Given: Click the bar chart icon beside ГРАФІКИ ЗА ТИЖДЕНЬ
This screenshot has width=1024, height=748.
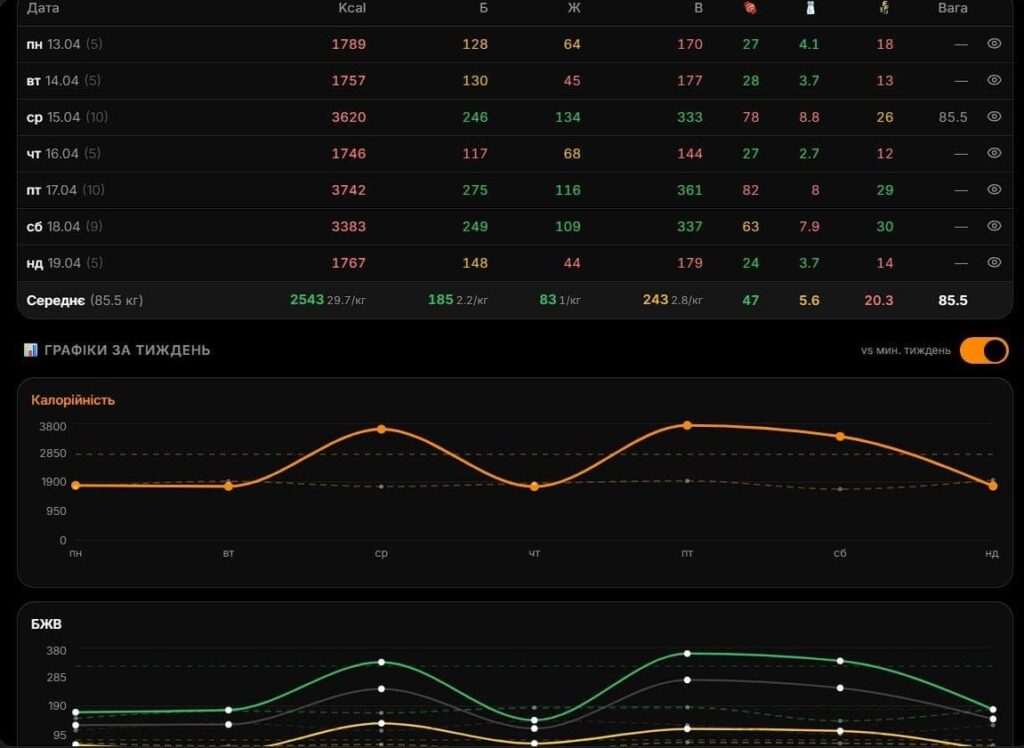Looking at the screenshot, I should (x=31, y=350).
